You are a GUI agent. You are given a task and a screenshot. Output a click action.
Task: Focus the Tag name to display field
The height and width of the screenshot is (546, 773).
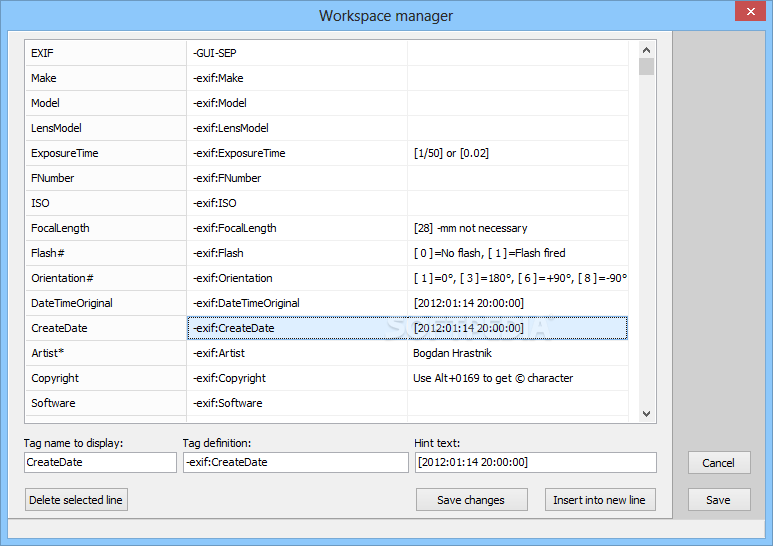[100, 462]
